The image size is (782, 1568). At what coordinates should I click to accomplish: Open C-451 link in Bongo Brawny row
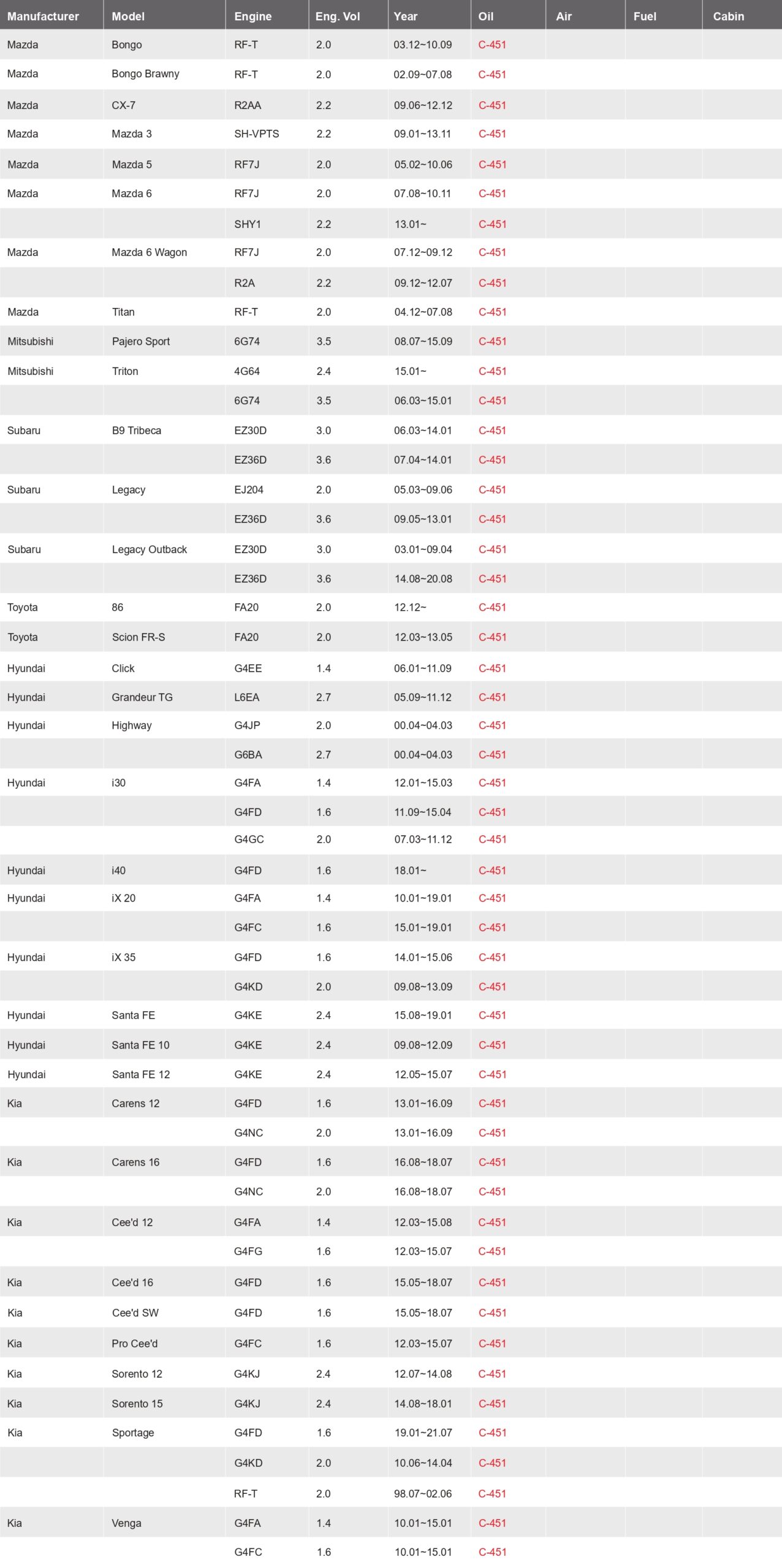[492, 75]
